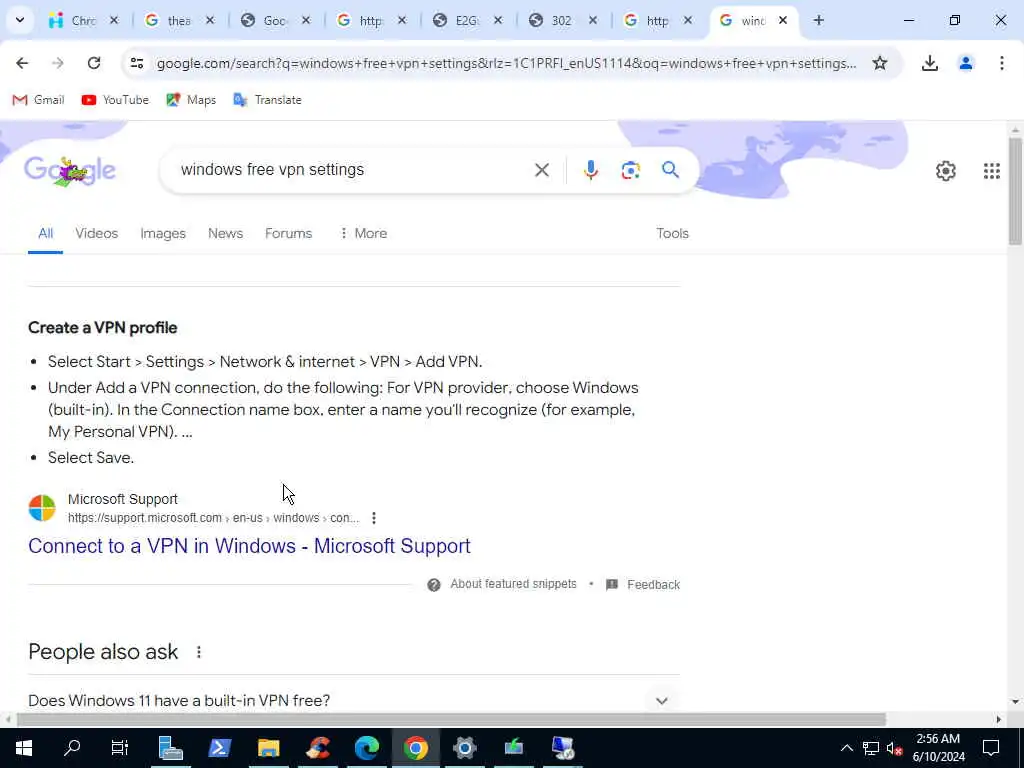Open Maps bookmark

tap(191, 100)
